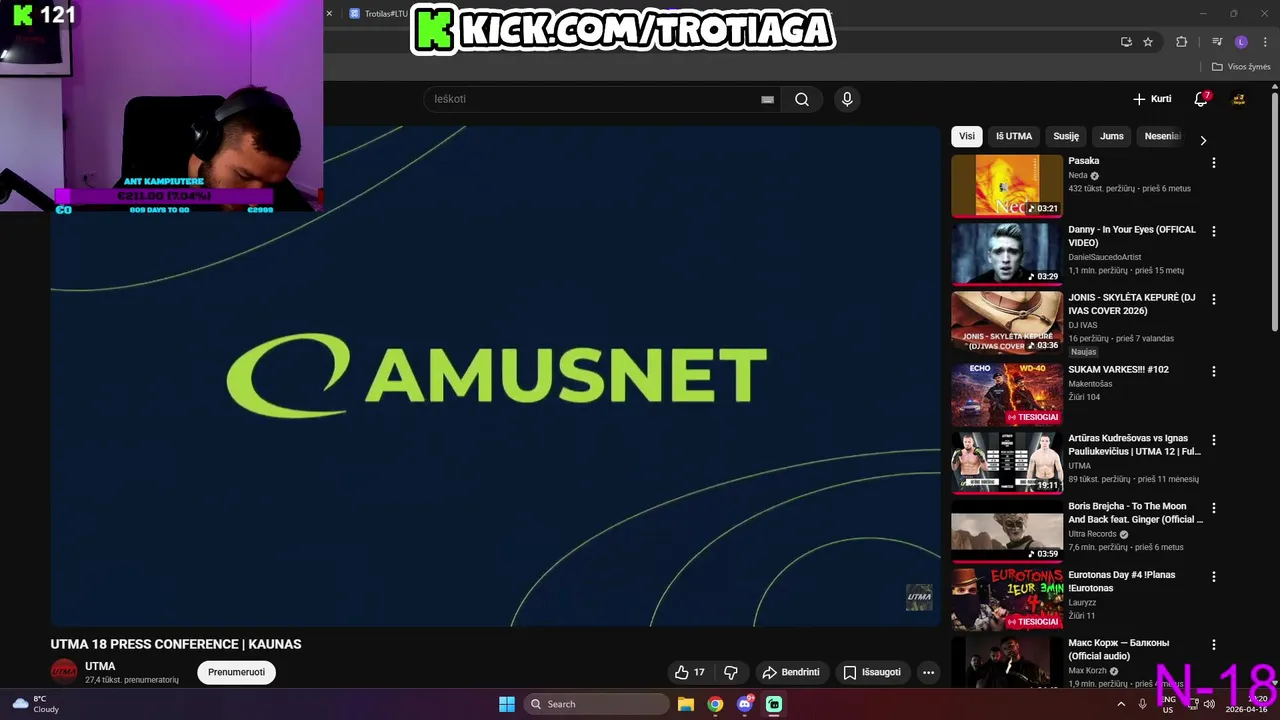Dislike the video with thumbs-down
The image size is (1280, 720).
[731, 672]
